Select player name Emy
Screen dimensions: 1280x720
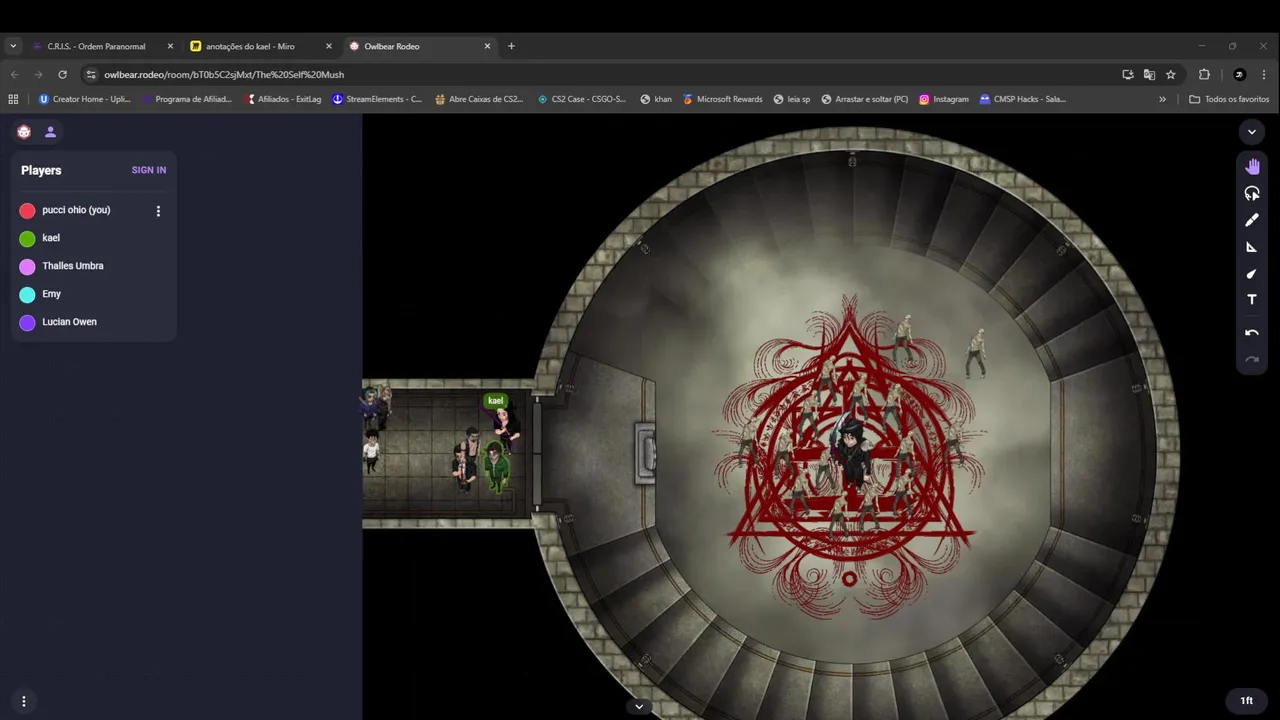(x=51, y=294)
